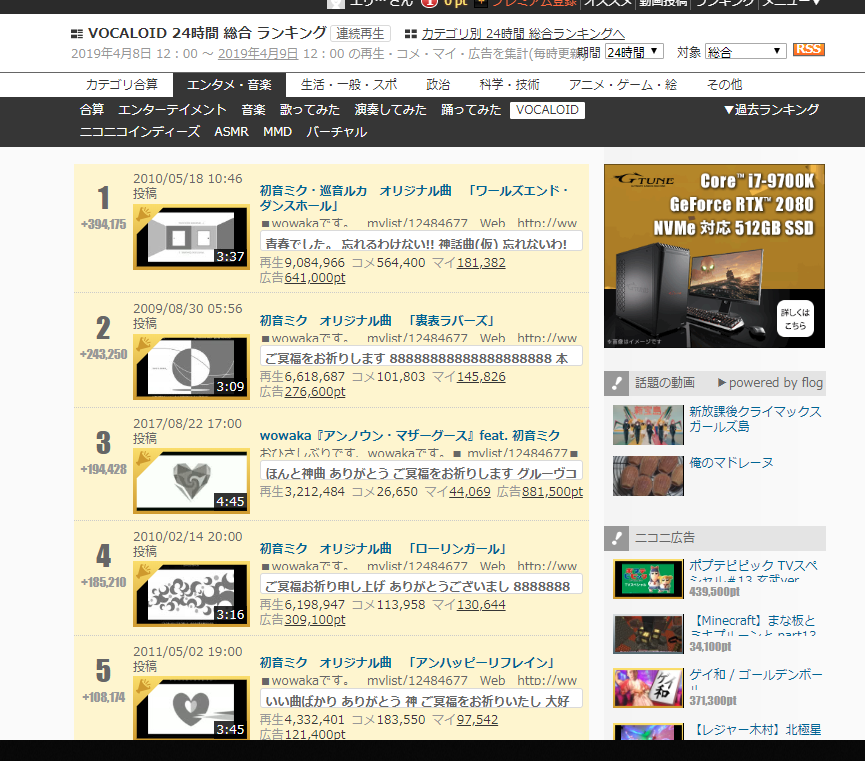Expand the ▼過去ランキング menu
This screenshot has height=761, width=865.
(771, 109)
